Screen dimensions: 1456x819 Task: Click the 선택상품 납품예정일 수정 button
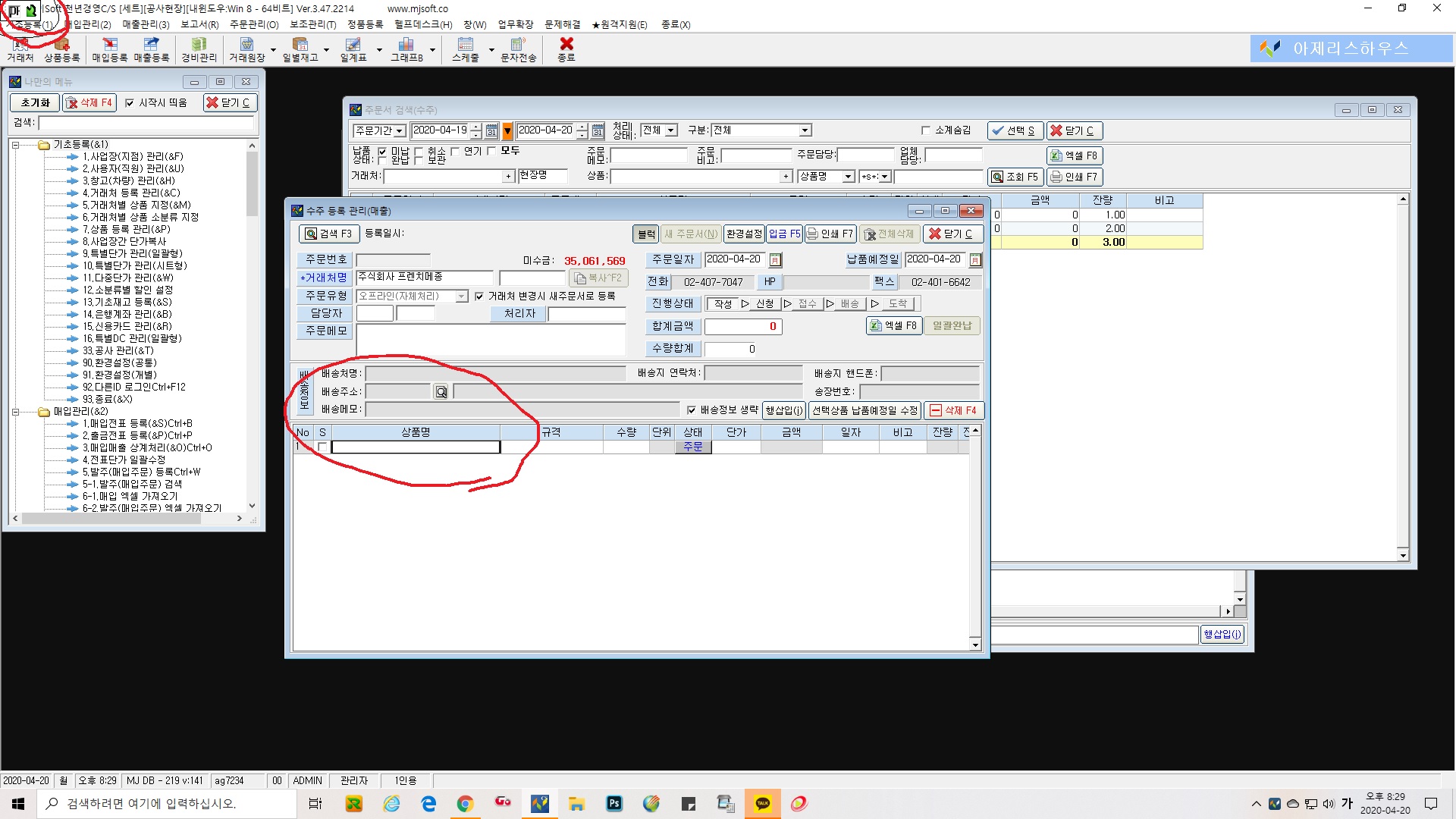864,410
